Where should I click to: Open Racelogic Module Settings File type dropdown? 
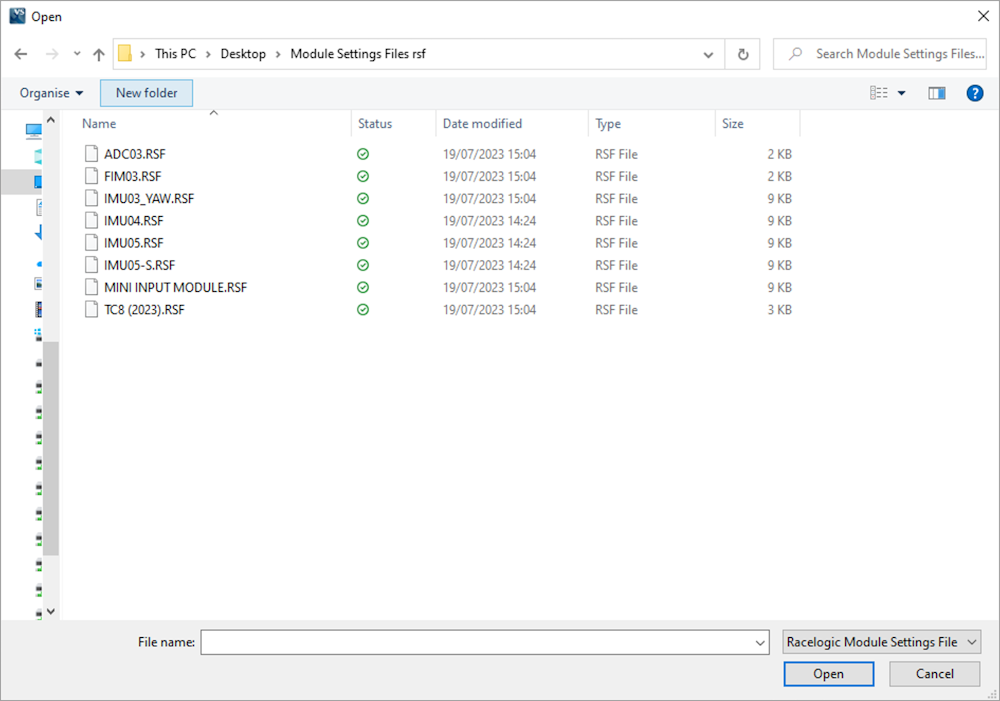882,642
